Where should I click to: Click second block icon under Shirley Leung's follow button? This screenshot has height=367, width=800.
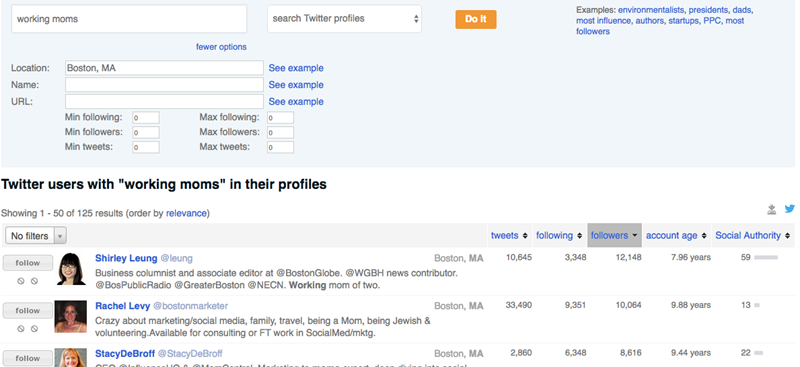click(x=34, y=281)
